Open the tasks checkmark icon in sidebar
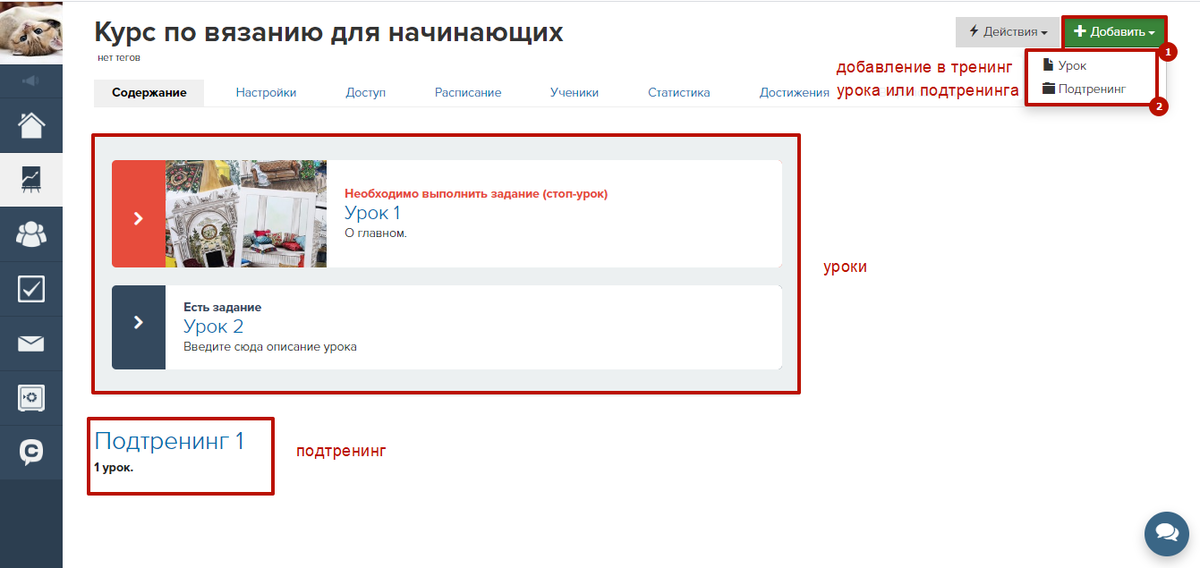The image size is (1200, 568). tap(31, 289)
